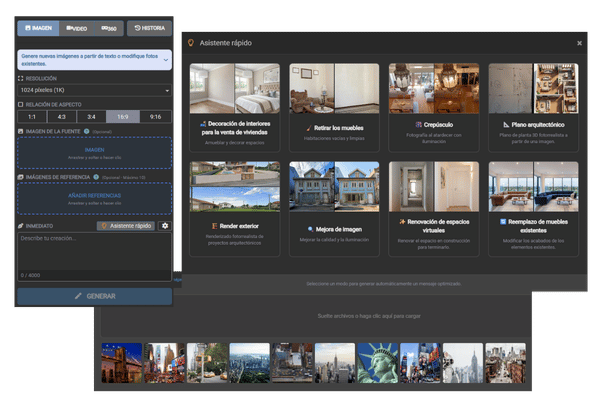Image resolution: width=600 pixels, height=400 pixels.
Task: Switch to the VIDEO tab
Action: coord(77,28)
